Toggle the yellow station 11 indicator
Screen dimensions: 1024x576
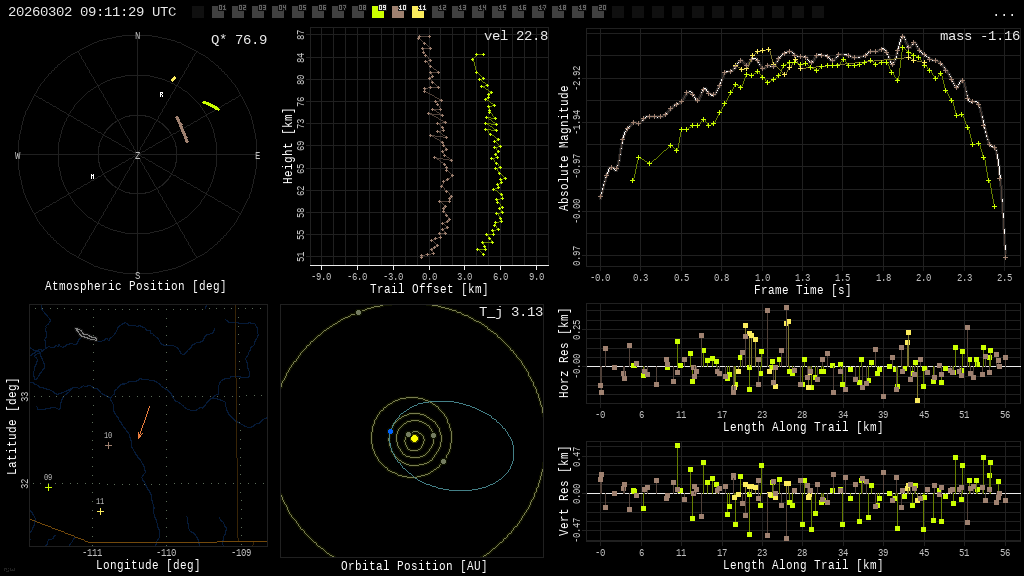[418, 12]
